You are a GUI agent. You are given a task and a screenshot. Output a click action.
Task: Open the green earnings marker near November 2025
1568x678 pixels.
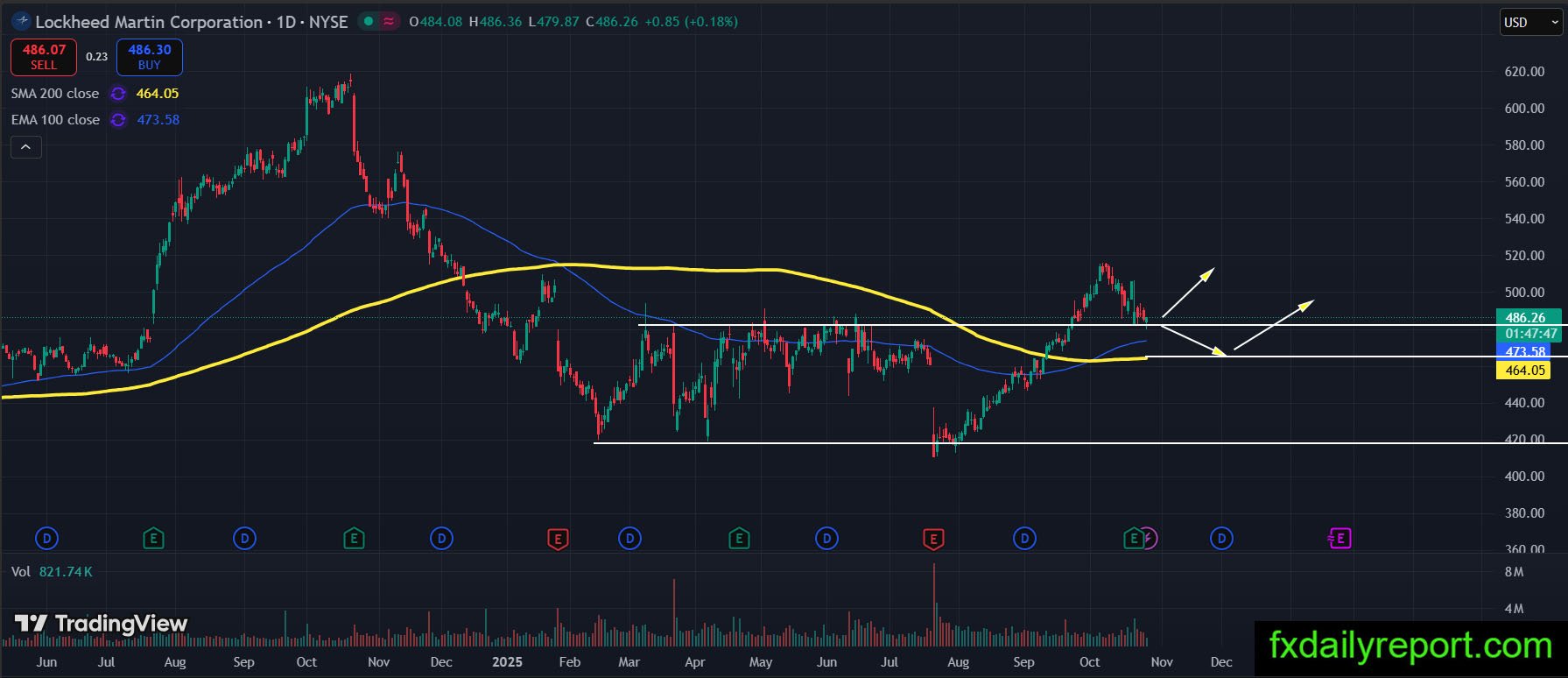(x=1134, y=538)
